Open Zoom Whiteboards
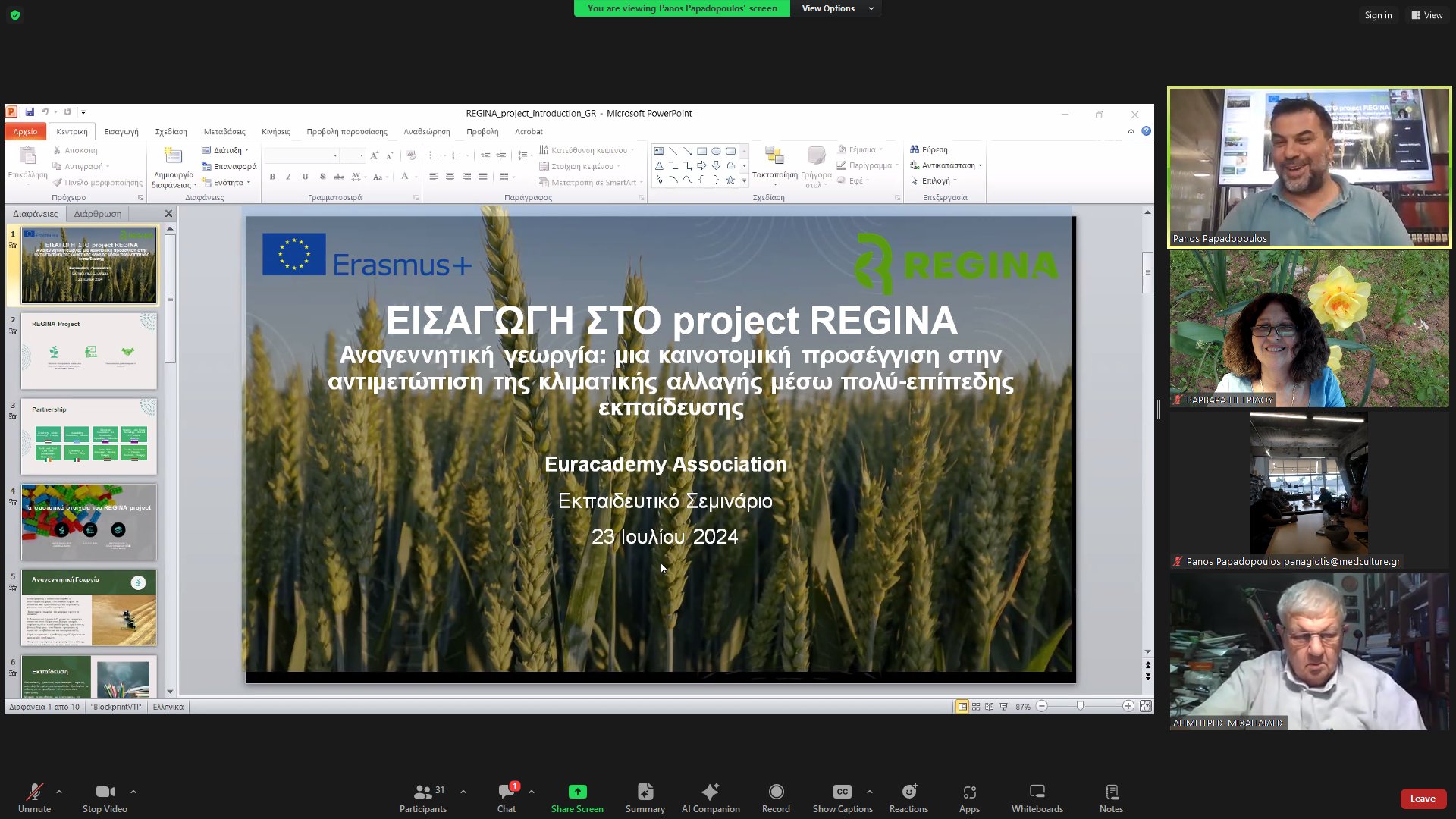Image resolution: width=1456 pixels, height=819 pixels. tap(1037, 799)
